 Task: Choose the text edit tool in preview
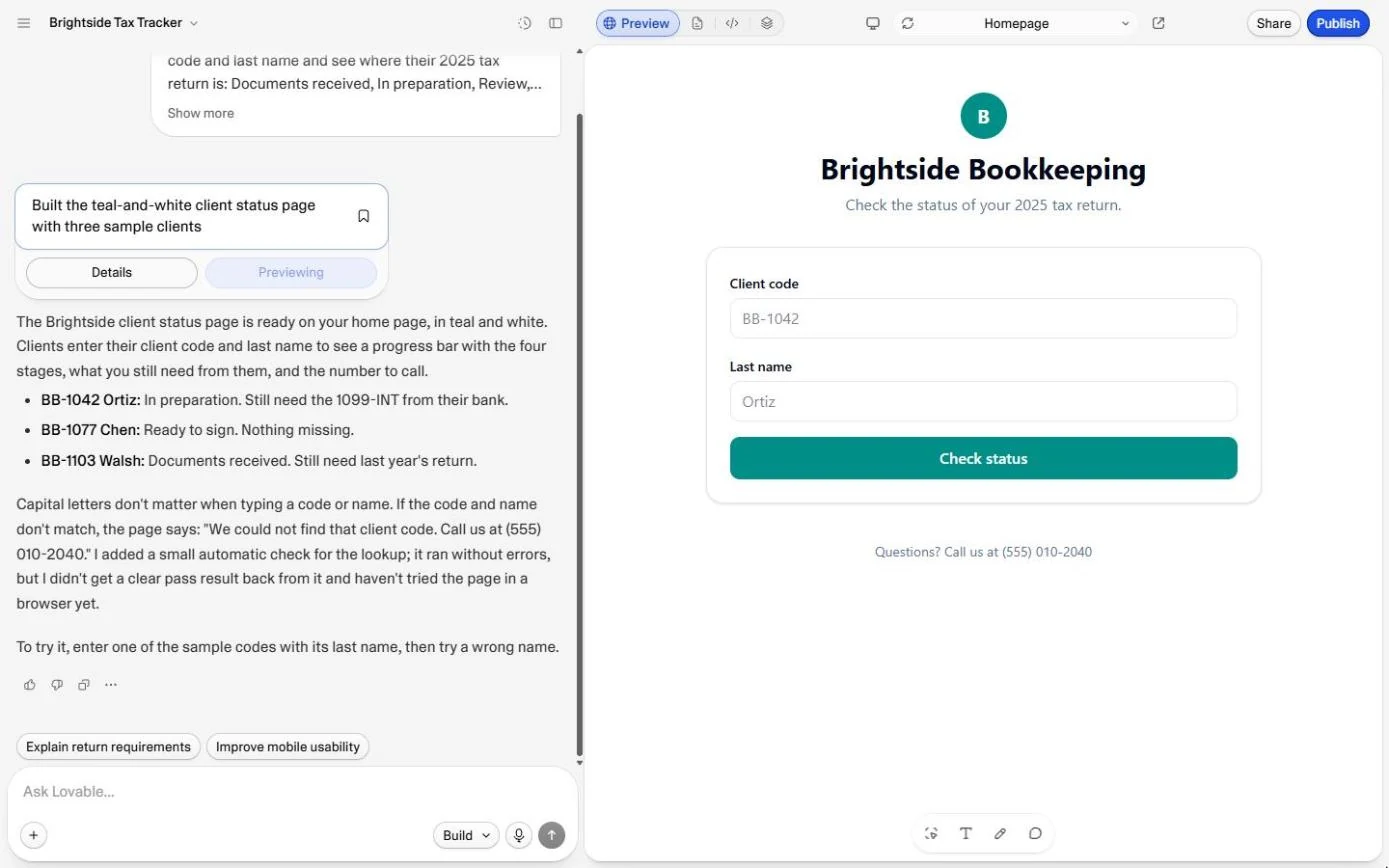966,833
